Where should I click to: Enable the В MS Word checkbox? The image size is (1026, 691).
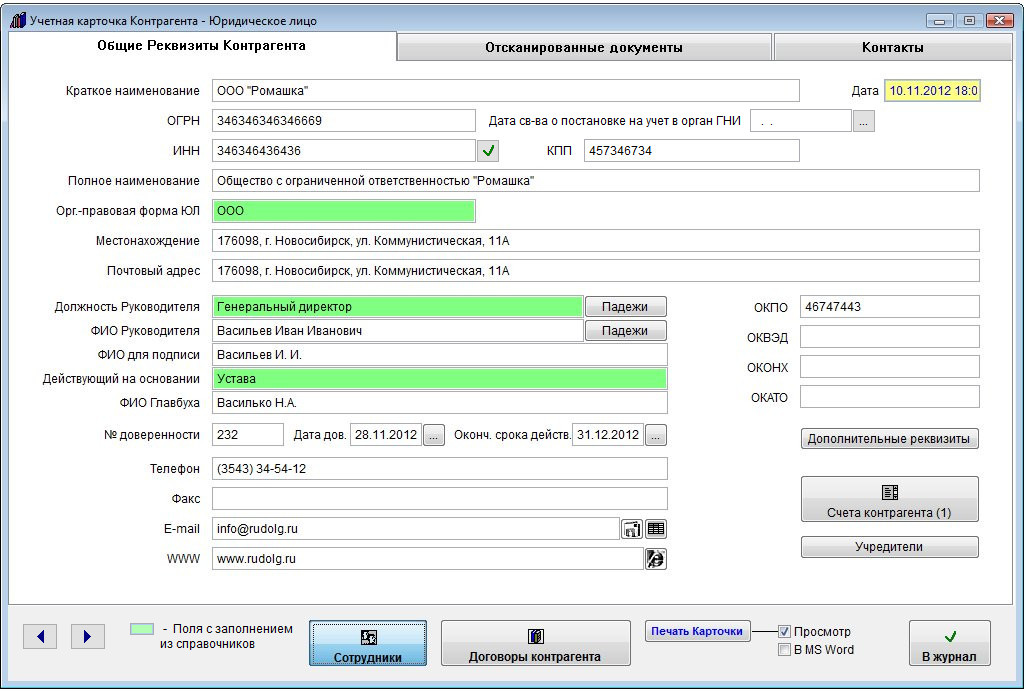pyautogui.click(x=785, y=650)
